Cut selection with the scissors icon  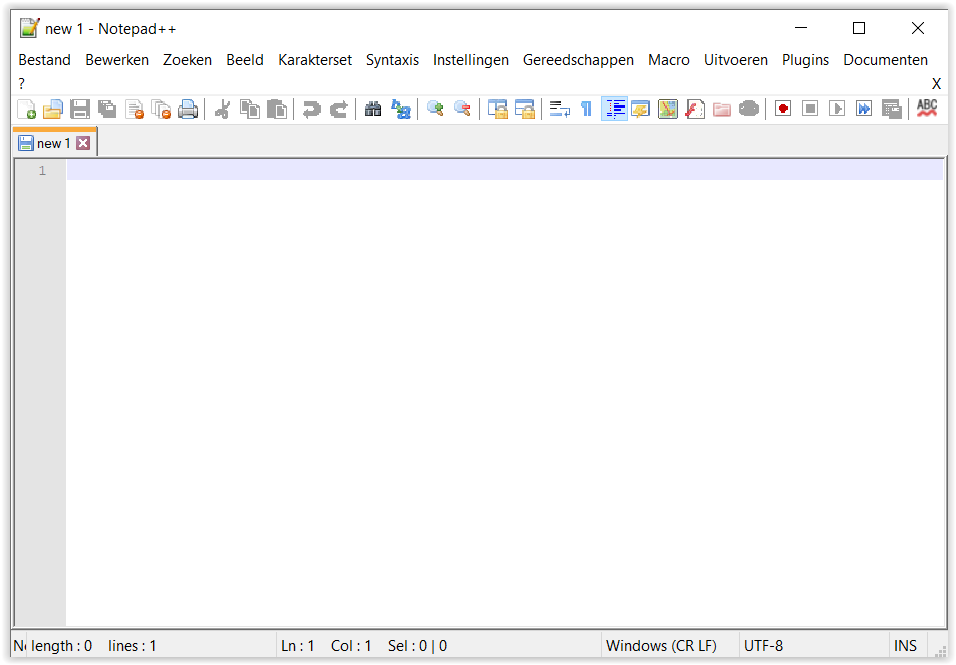click(x=223, y=109)
